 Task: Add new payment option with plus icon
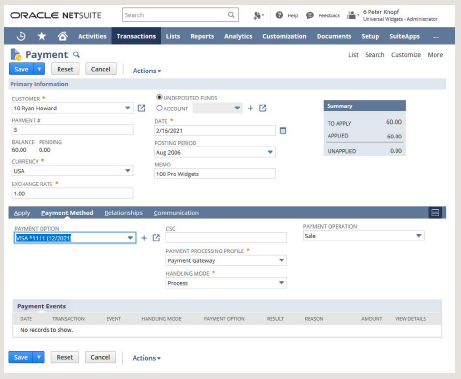tap(144, 238)
